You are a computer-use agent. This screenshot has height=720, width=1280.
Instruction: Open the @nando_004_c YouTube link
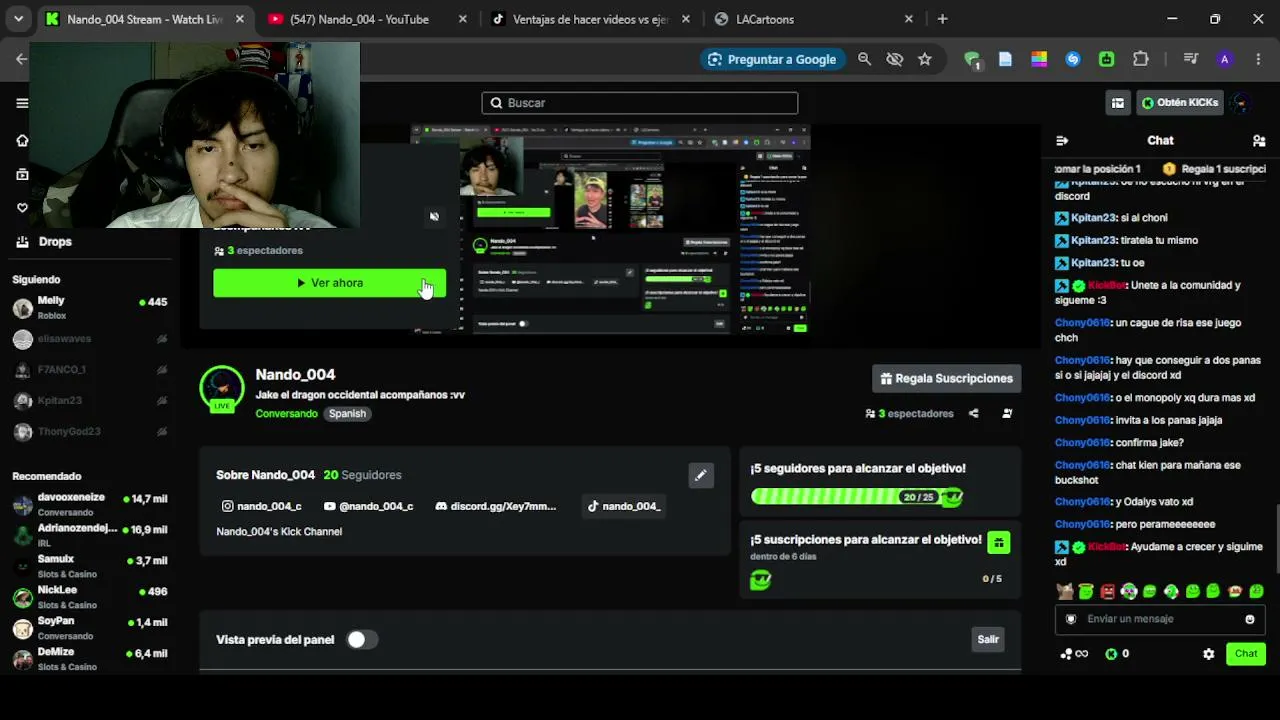tap(369, 506)
